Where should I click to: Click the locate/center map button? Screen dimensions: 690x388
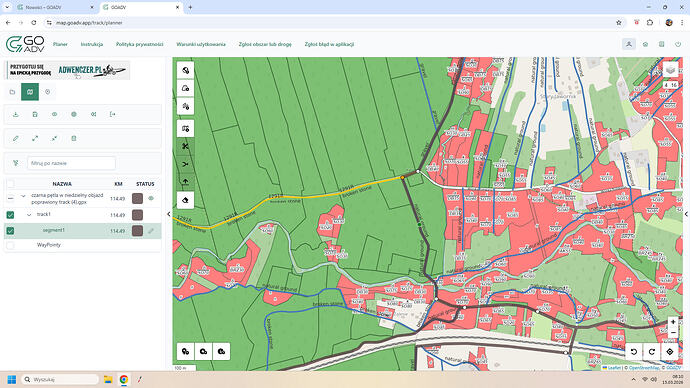pos(670,351)
